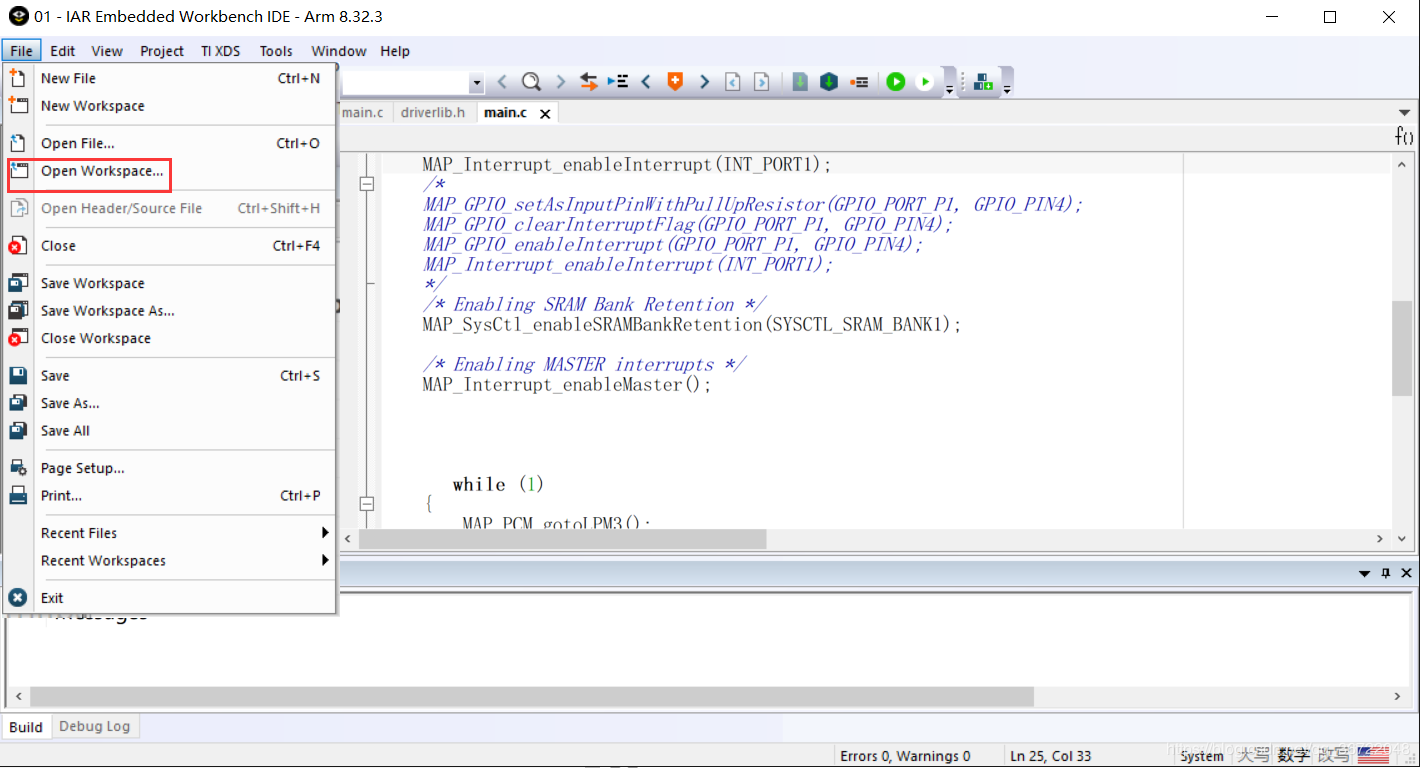Click the Open File page icon in File menu
The image size is (1420, 768).
pos(18,143)
